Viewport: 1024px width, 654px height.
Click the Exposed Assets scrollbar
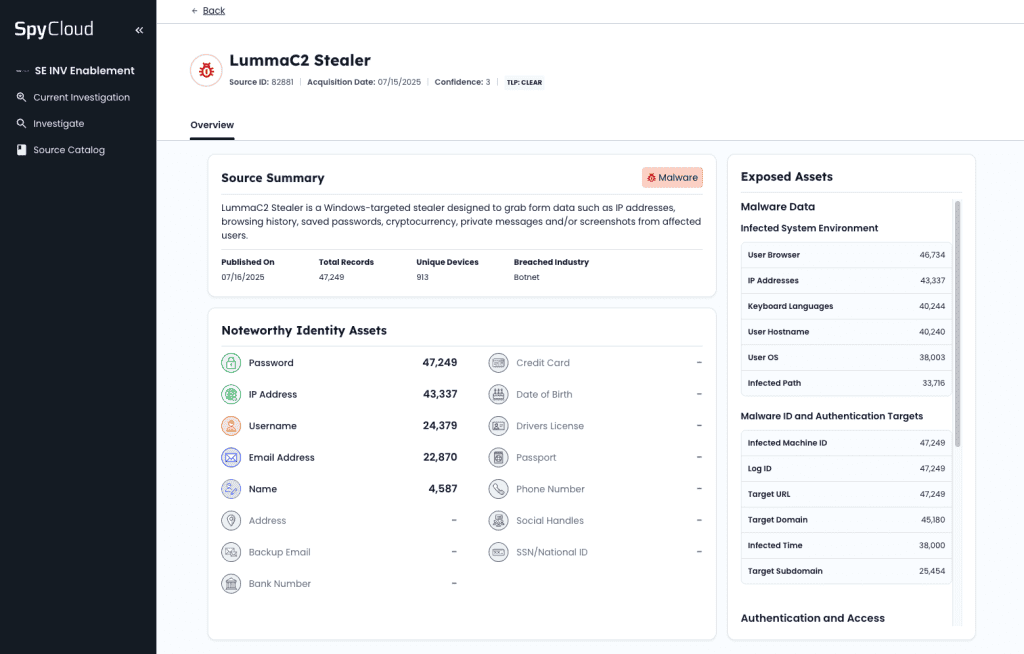[x=957, y=323]
